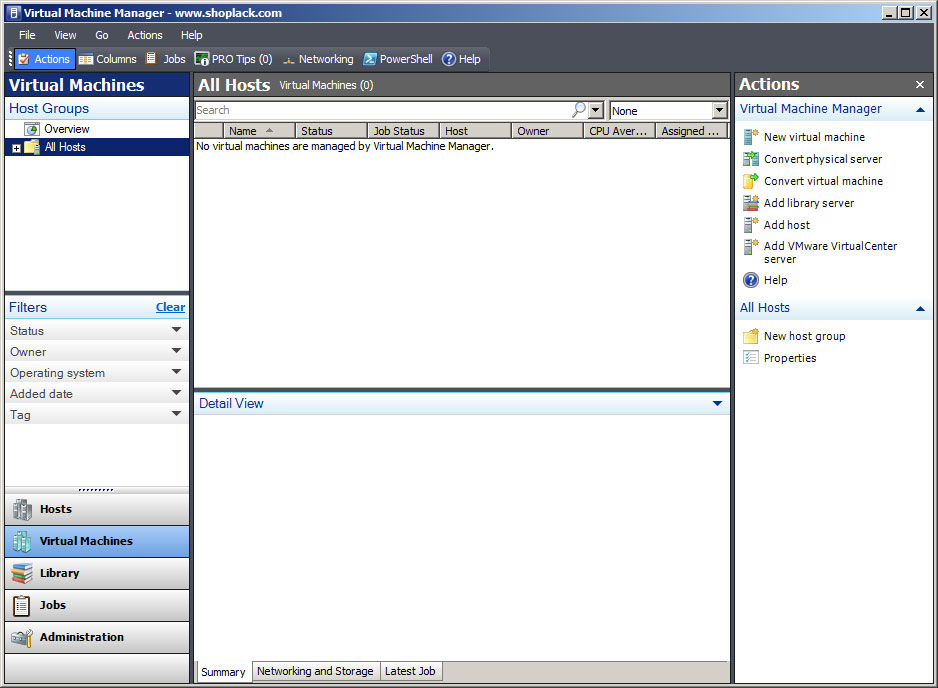Viewport: 938px width, 688px height.
Task: Launch PowerShell from the toolbar
Action: coord(398,59)
